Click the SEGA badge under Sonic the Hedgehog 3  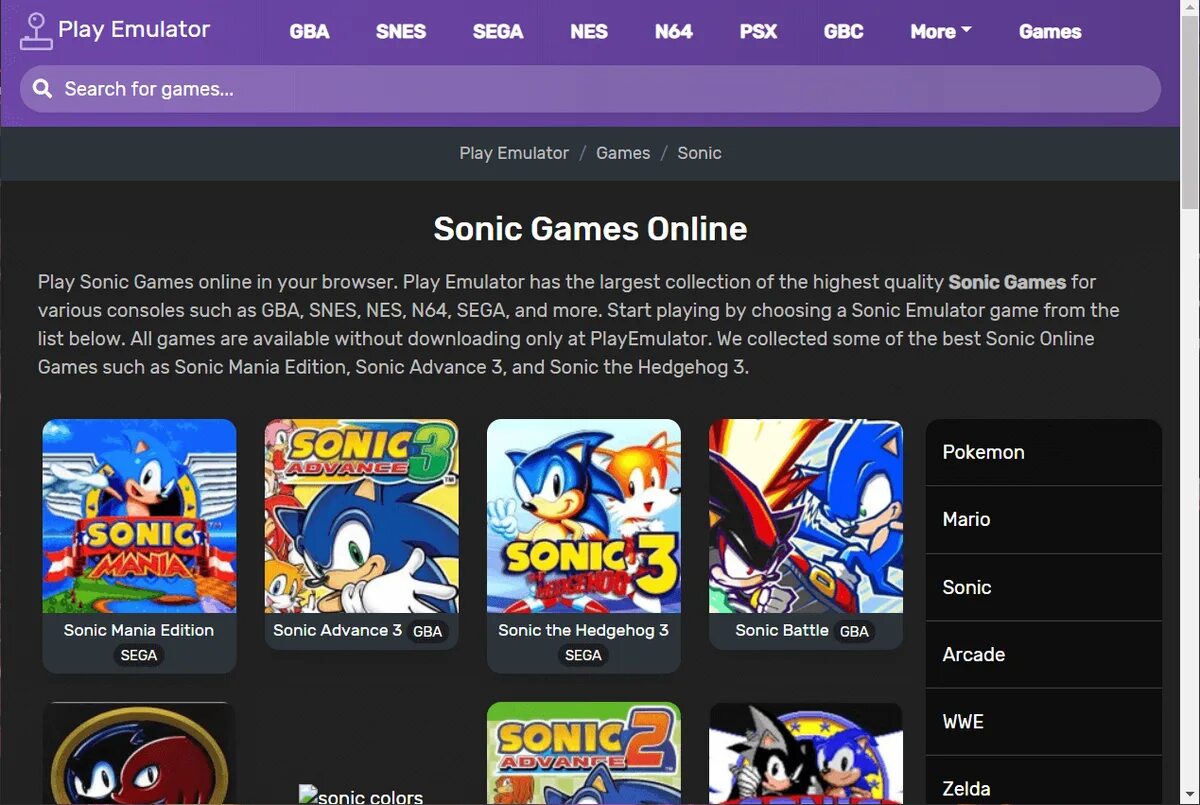point(583,655)
